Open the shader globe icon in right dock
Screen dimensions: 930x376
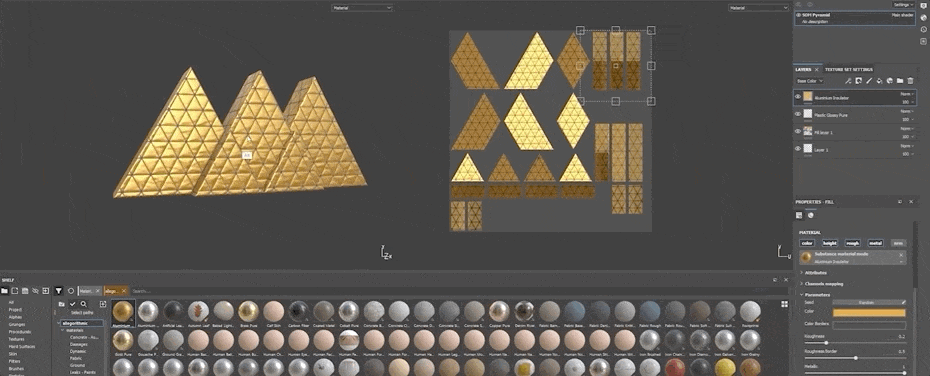[x=923, y=17]
